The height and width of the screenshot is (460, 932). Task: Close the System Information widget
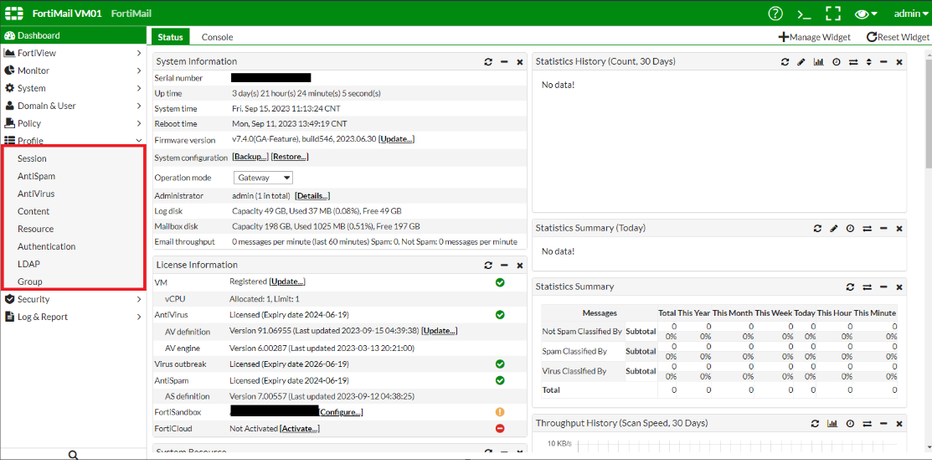tap(519, 62)
